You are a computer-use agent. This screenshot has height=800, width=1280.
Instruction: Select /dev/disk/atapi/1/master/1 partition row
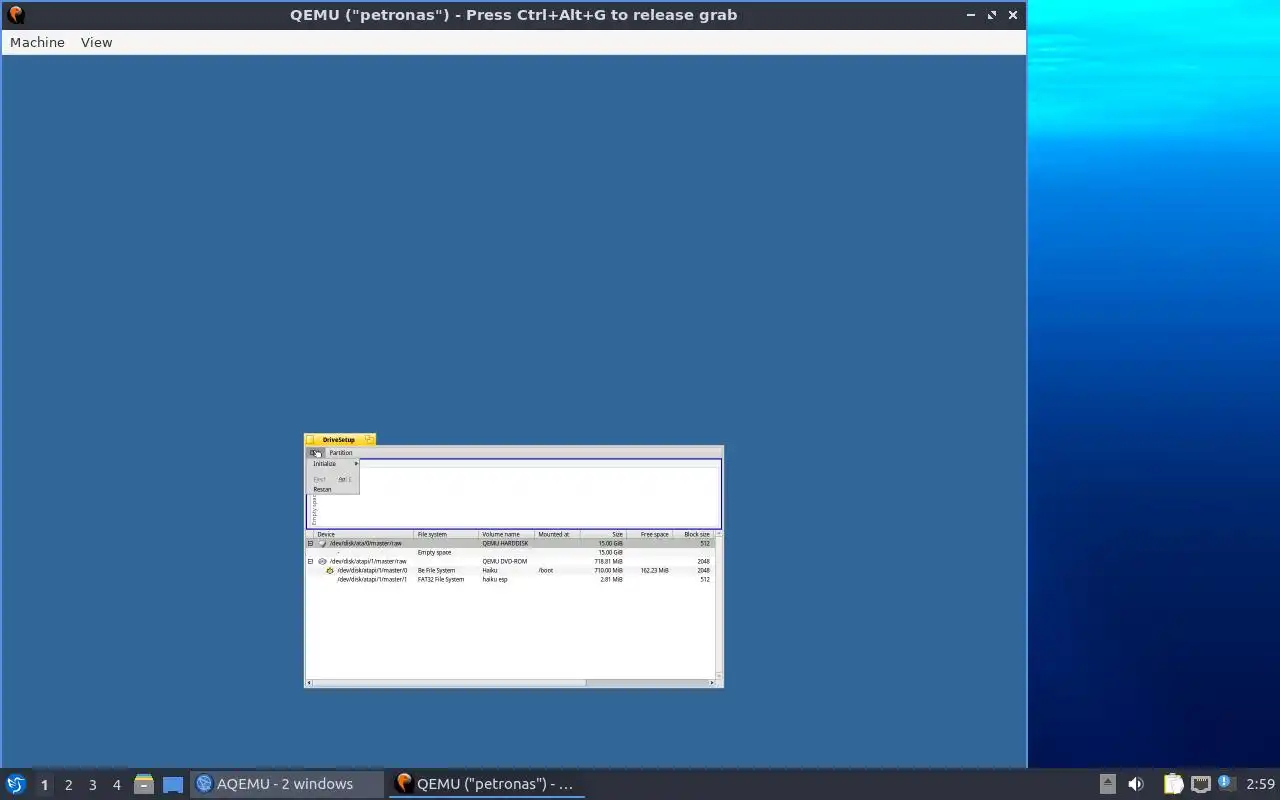(510, 579)
